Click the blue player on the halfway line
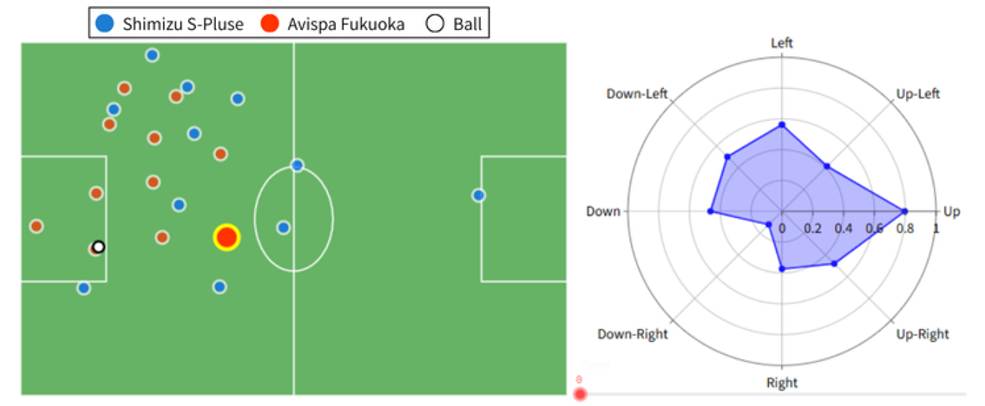985x406 pixels. [297, 165]
